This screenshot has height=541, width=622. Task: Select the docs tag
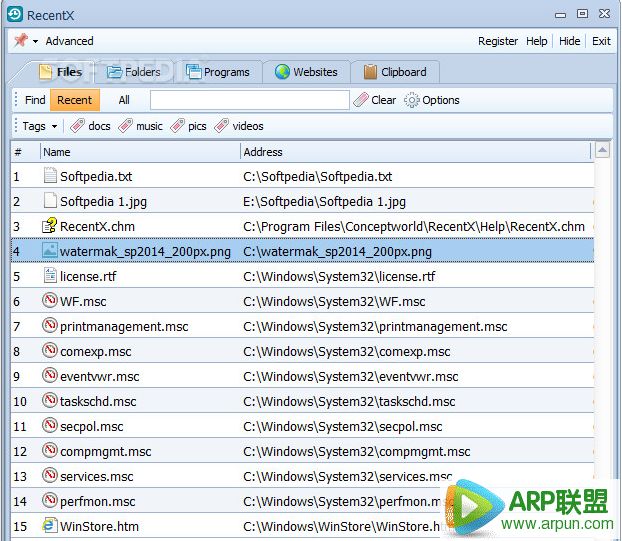click(x=90, y=126)
